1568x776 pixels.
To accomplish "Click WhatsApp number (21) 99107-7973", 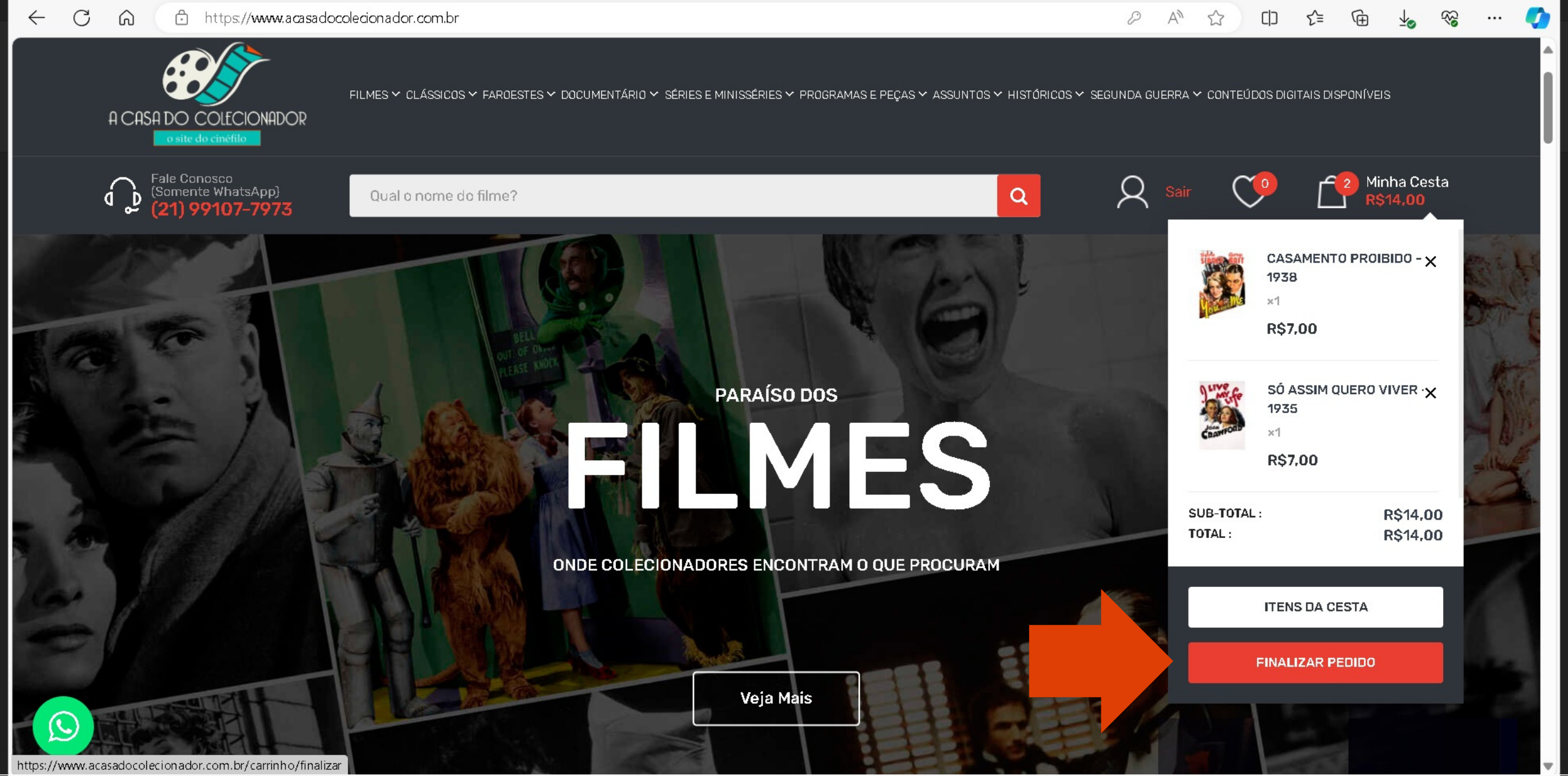I will (221, 209).
